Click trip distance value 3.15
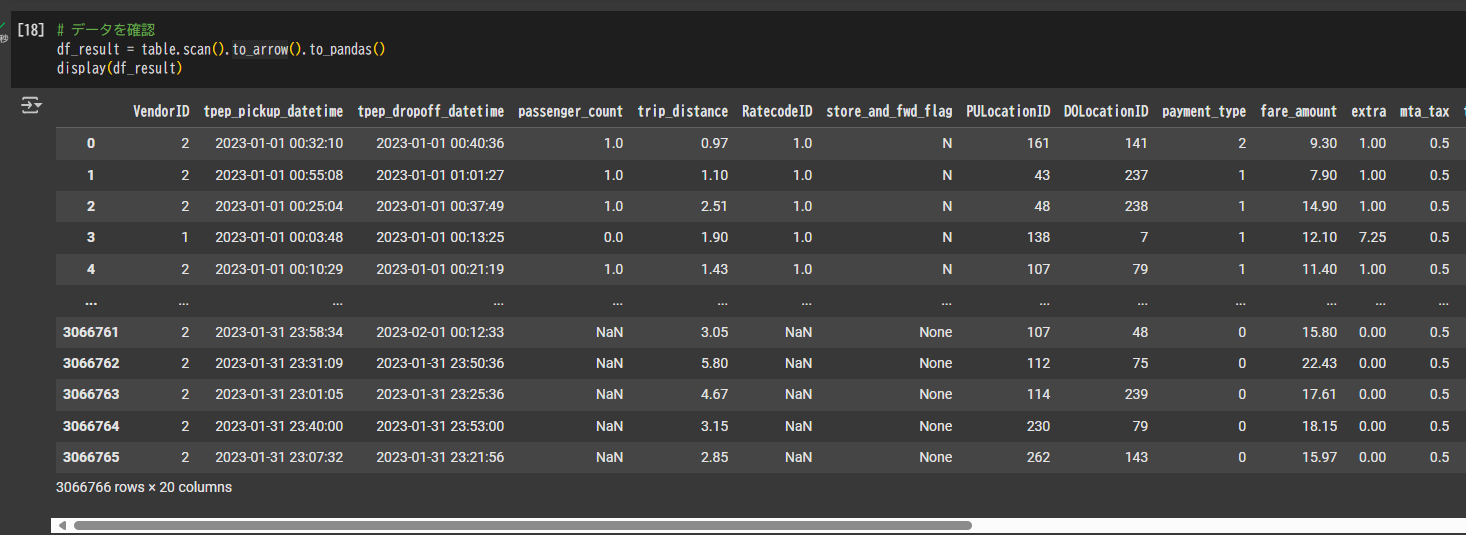The width and height of the screenshot is (1466, 535). (713, 426)
